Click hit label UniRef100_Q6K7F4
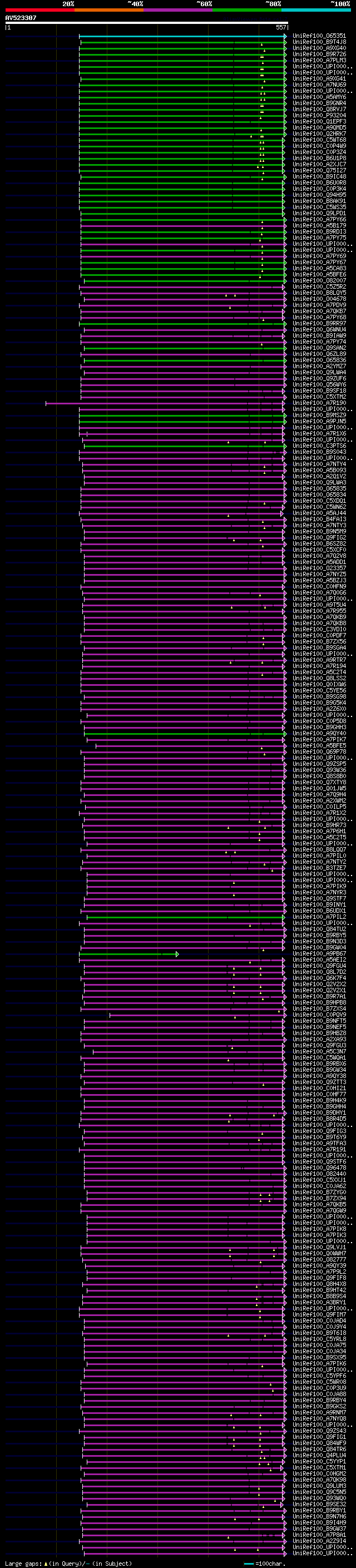The height and width of the screenshot is (1568, 356). pyautogui.click(x=319, y=978)
